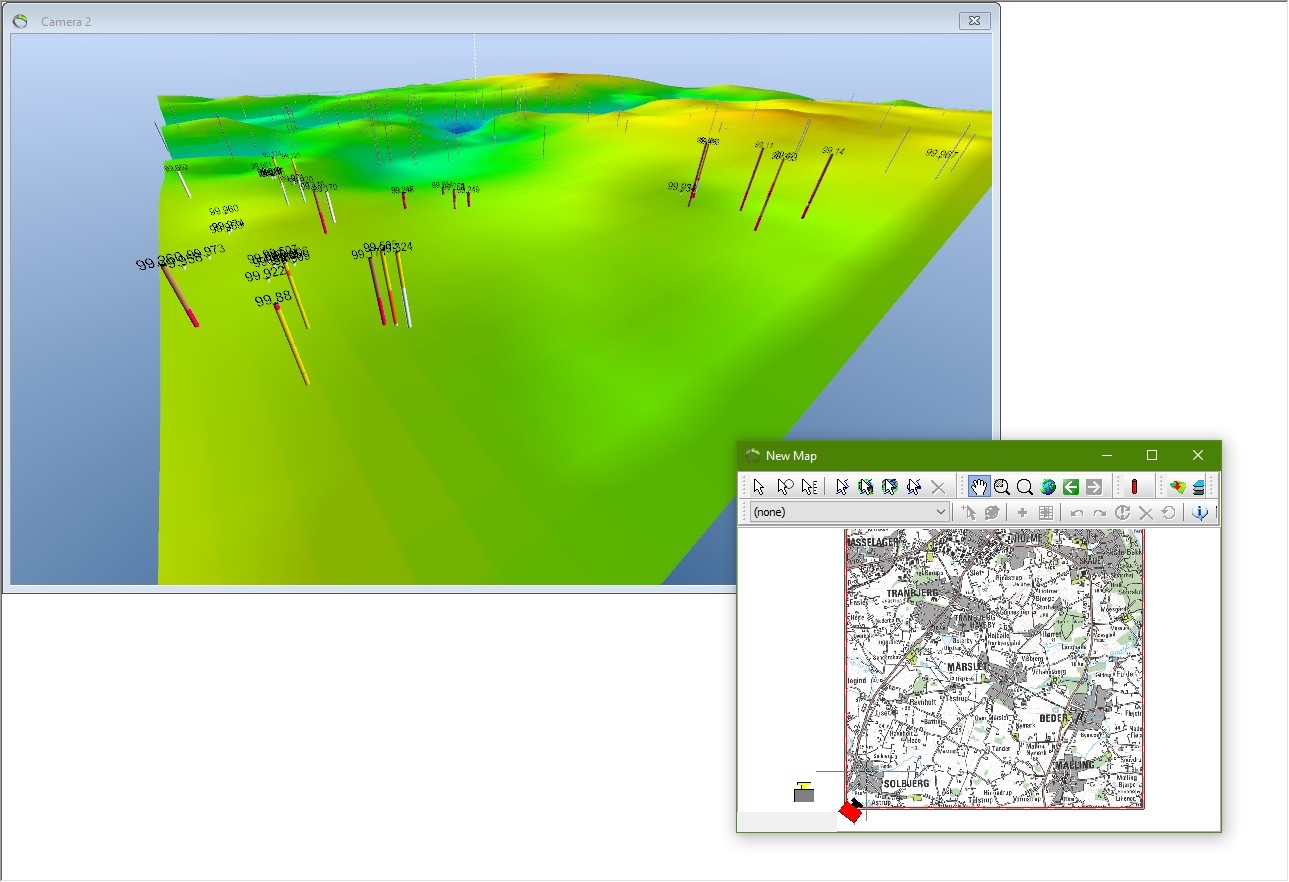Enable the hand pan tool

[x=979, y=487]
